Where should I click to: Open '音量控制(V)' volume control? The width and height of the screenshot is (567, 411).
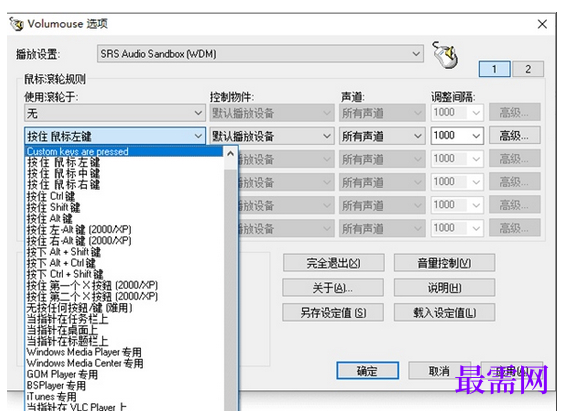[x=444, y=263]
